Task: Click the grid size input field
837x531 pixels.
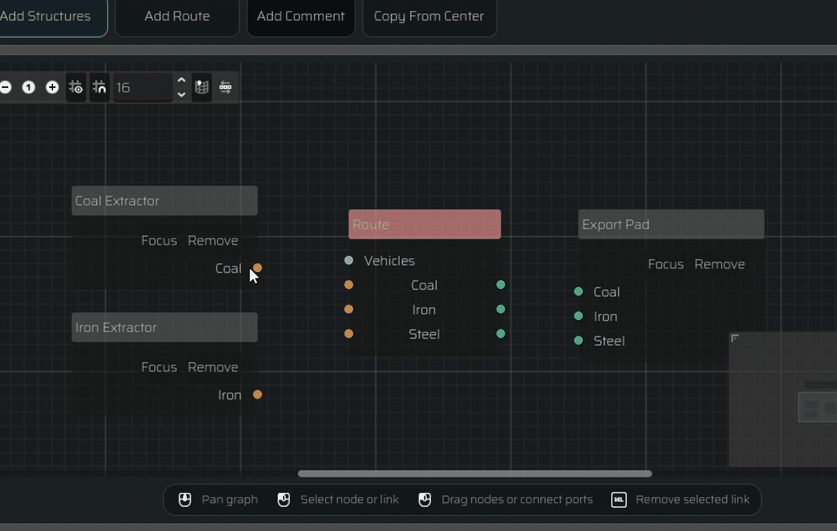Action: point(141,87)
